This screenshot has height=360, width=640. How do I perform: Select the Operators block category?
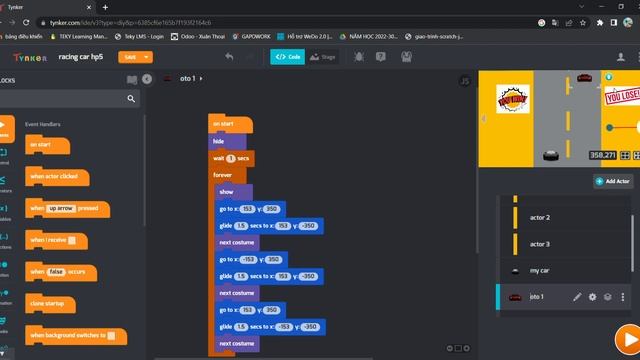pos(5,184)
